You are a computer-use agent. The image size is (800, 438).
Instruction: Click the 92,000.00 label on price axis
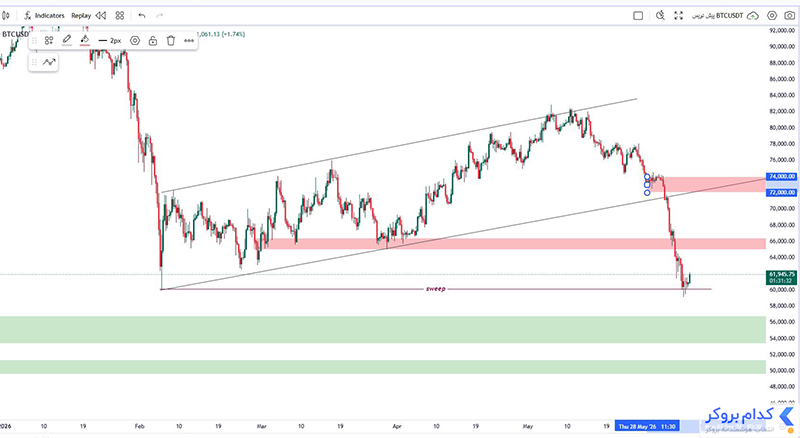click(782, 31)
